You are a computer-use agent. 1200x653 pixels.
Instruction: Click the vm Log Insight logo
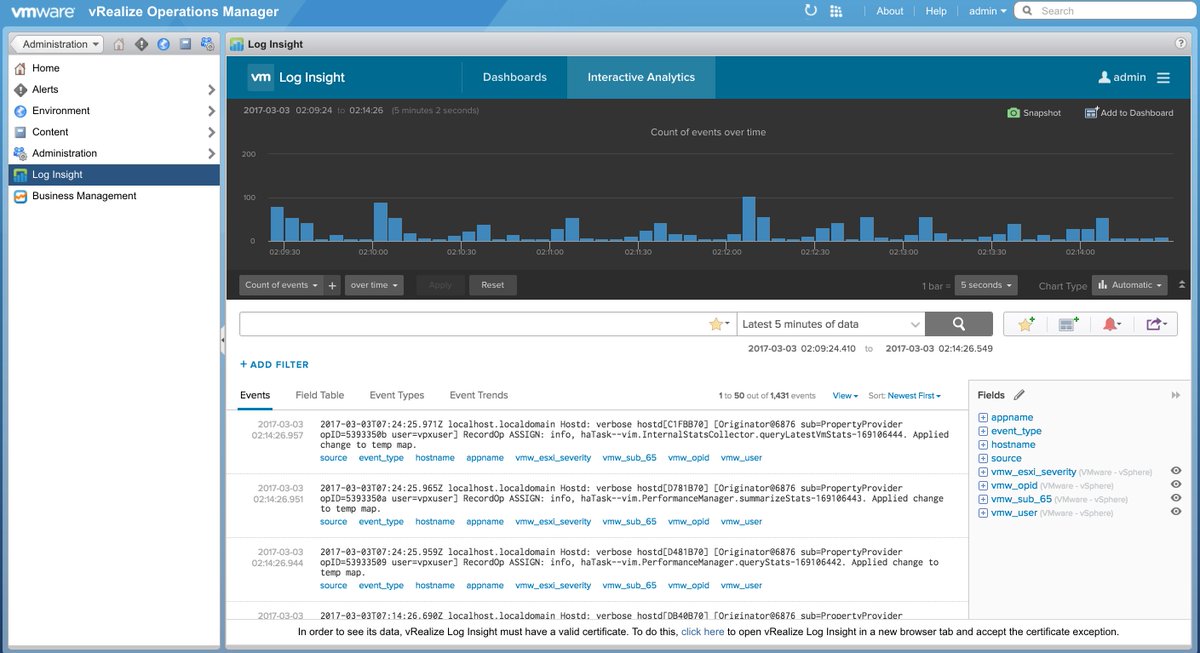(261, 77)
